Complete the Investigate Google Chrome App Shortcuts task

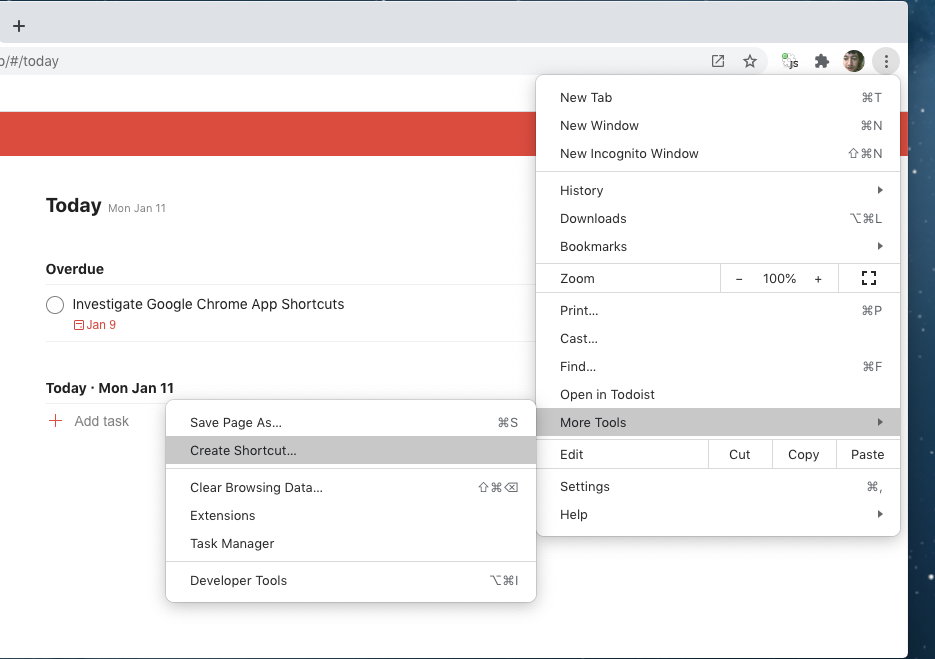pyautogui.click(x=55, y=305)
